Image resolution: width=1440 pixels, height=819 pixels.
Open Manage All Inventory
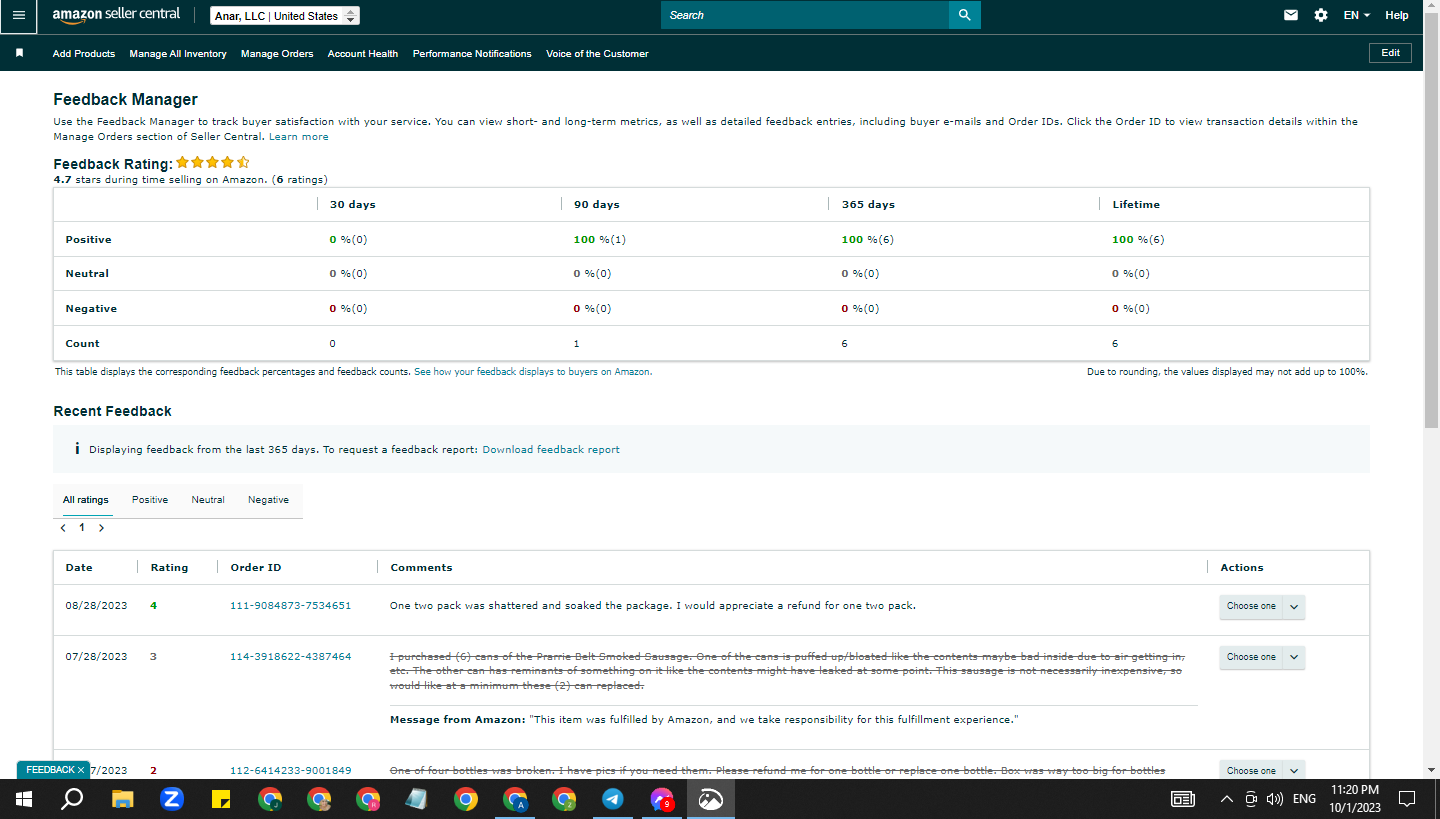(178, 54)
